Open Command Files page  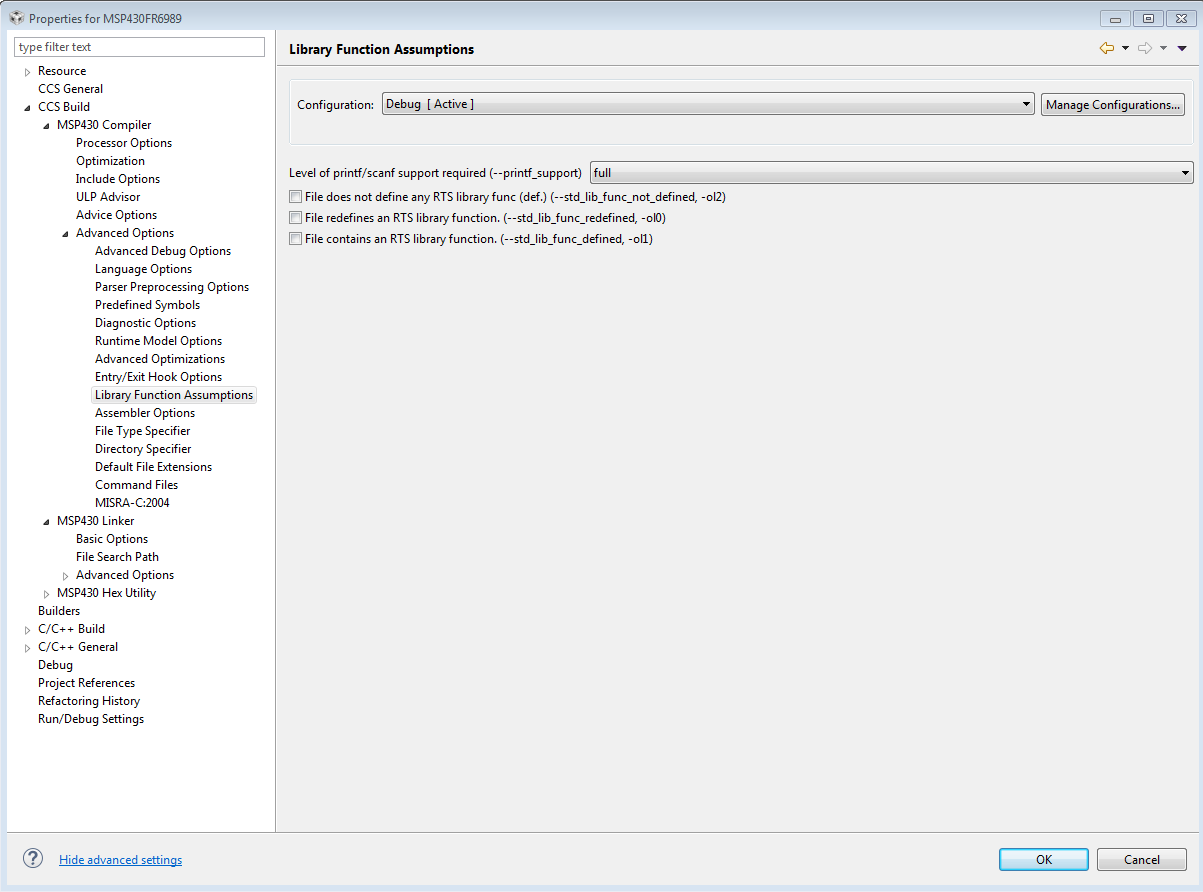136,485
